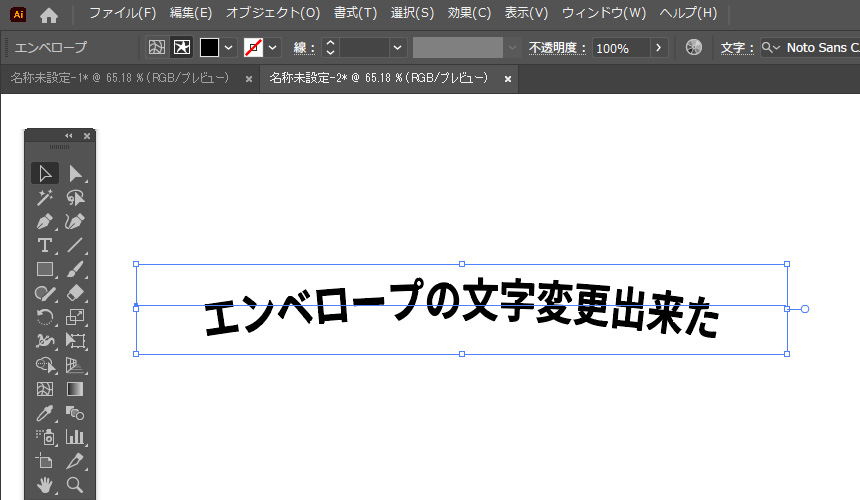The width and height of the screenshot is (860, 500).
Task: Click the black fill color swatch
Action: click(x=209, y=48)
